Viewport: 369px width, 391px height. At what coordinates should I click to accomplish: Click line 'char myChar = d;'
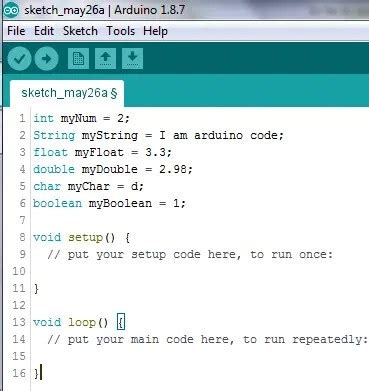(x=88, y=186)
